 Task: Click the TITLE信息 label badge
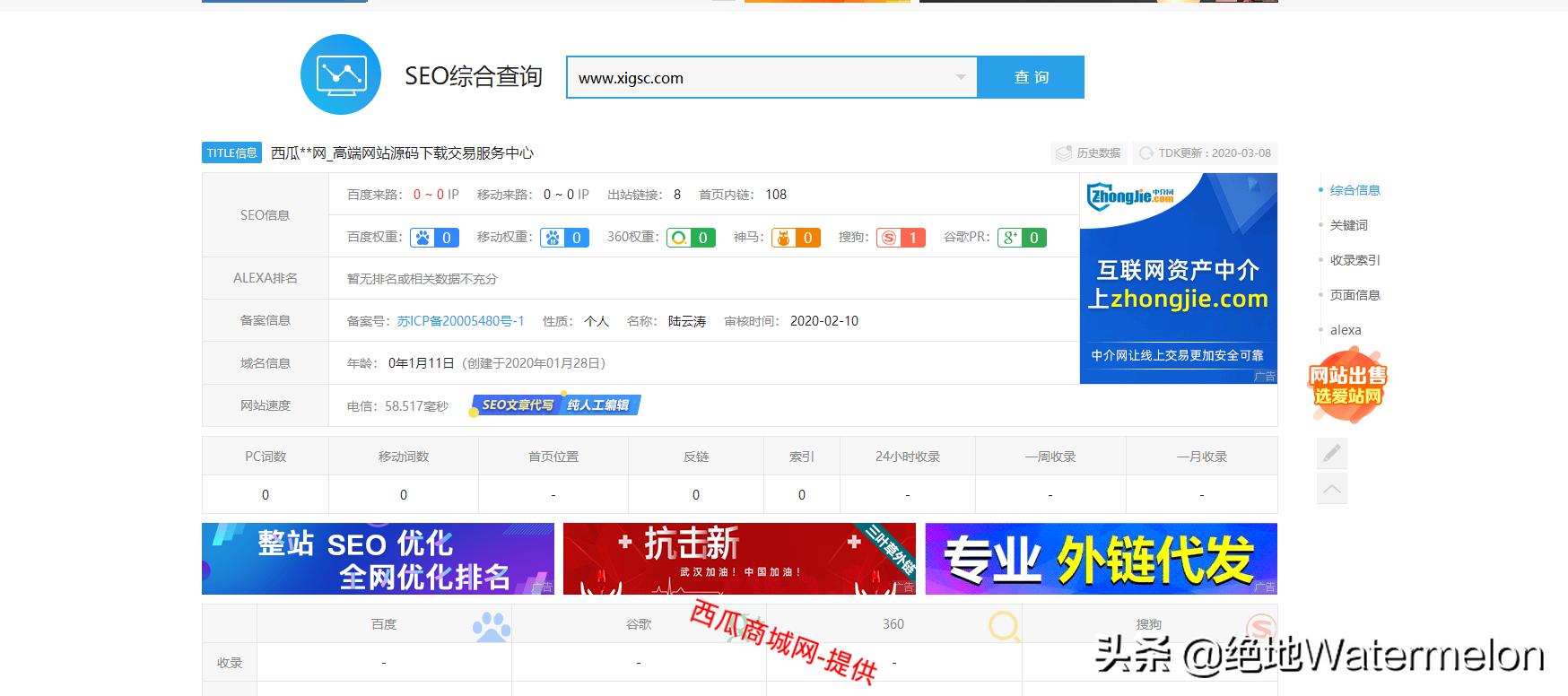pos(232,152)
